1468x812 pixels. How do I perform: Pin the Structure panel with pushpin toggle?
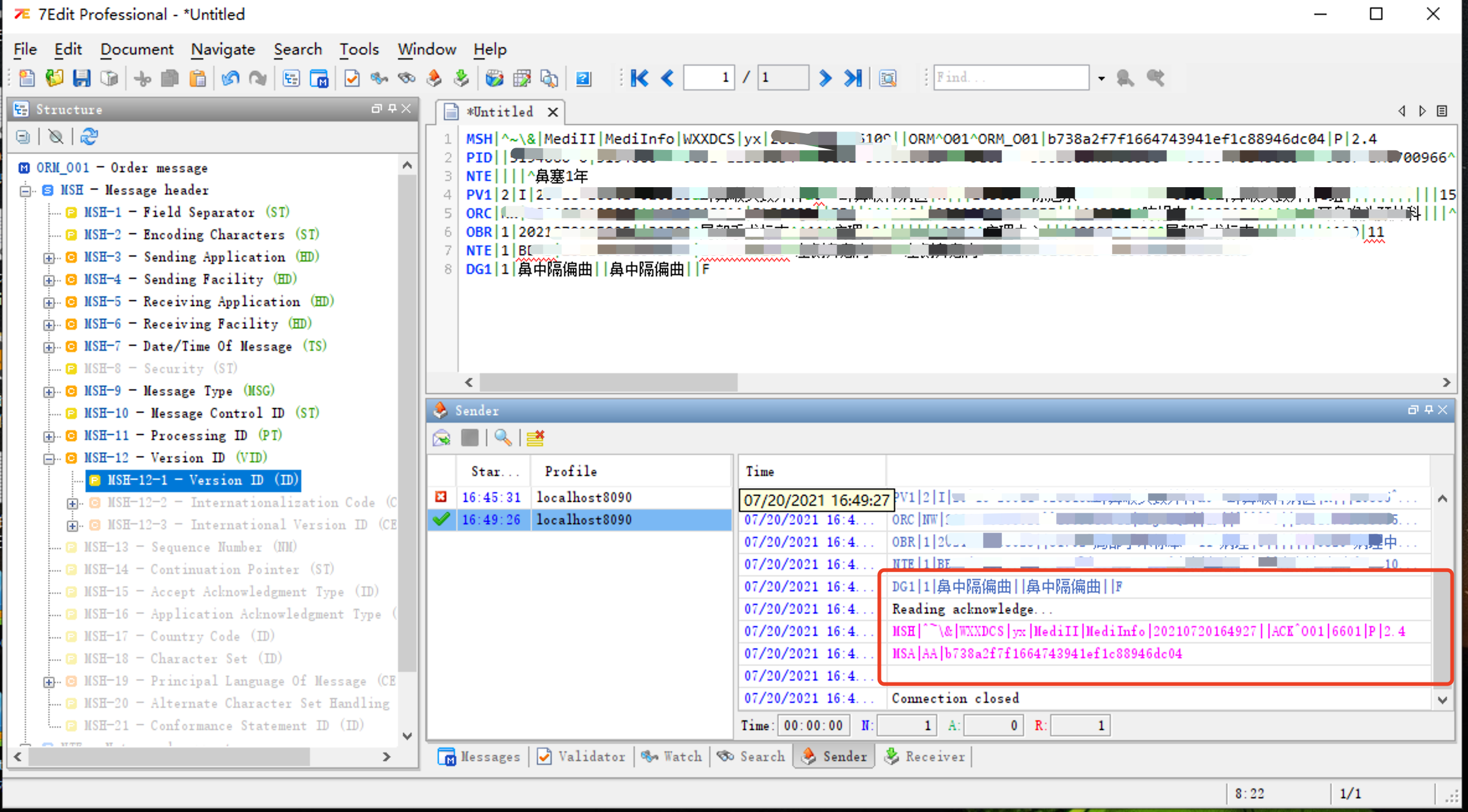coord(392,108)
